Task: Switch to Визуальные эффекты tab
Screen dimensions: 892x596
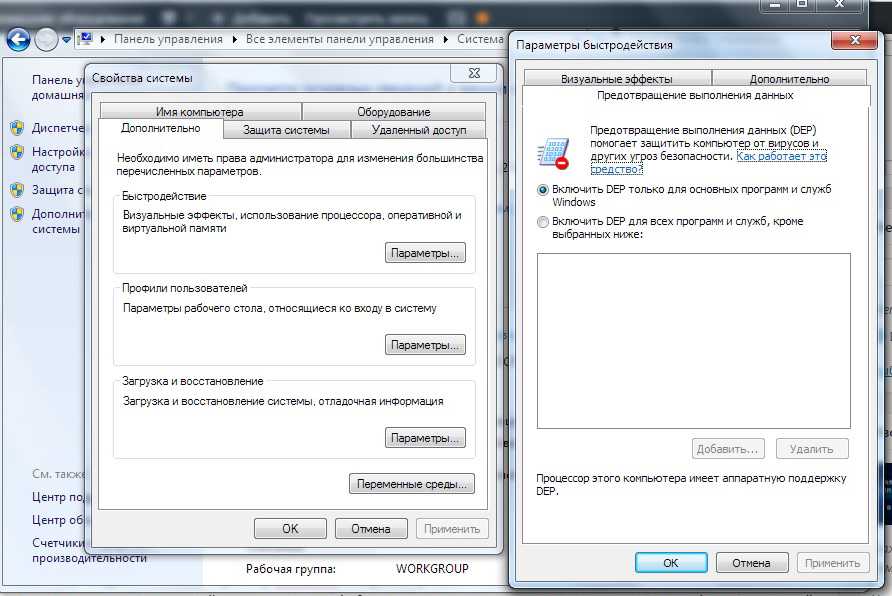Action: click(x=617, y=78)
